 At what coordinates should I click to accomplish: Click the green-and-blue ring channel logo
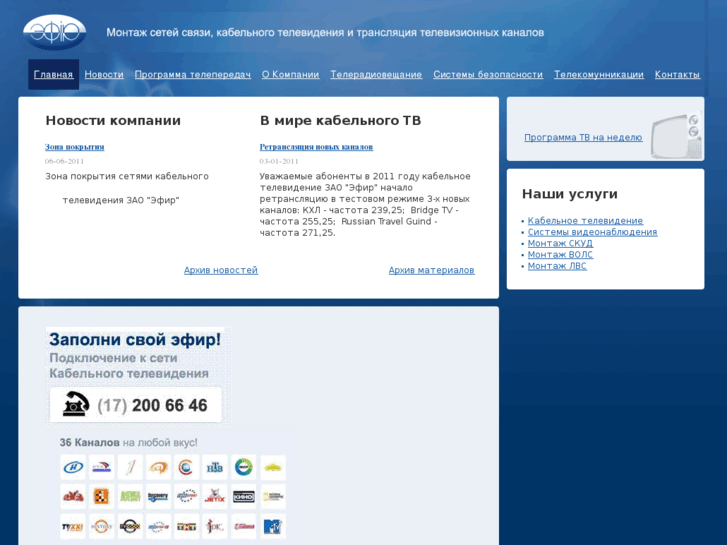[x=243, y=467]
